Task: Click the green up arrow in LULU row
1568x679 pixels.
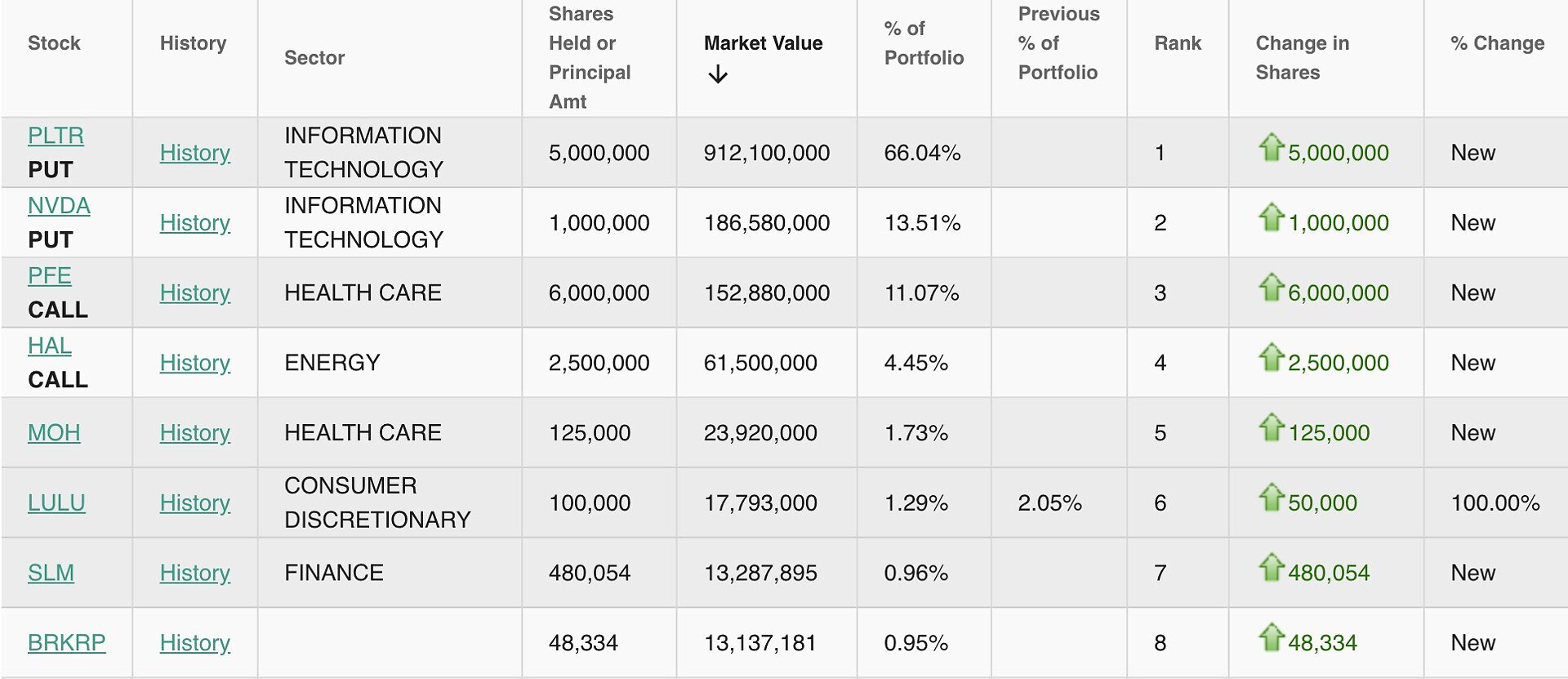Action: (1271, 498)
